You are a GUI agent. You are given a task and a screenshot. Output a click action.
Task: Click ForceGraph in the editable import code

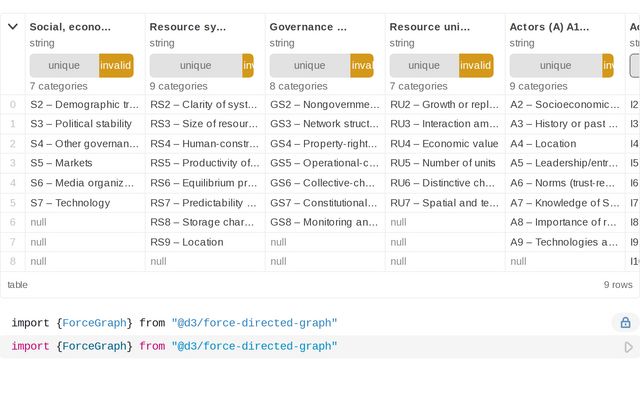(96, 346)
